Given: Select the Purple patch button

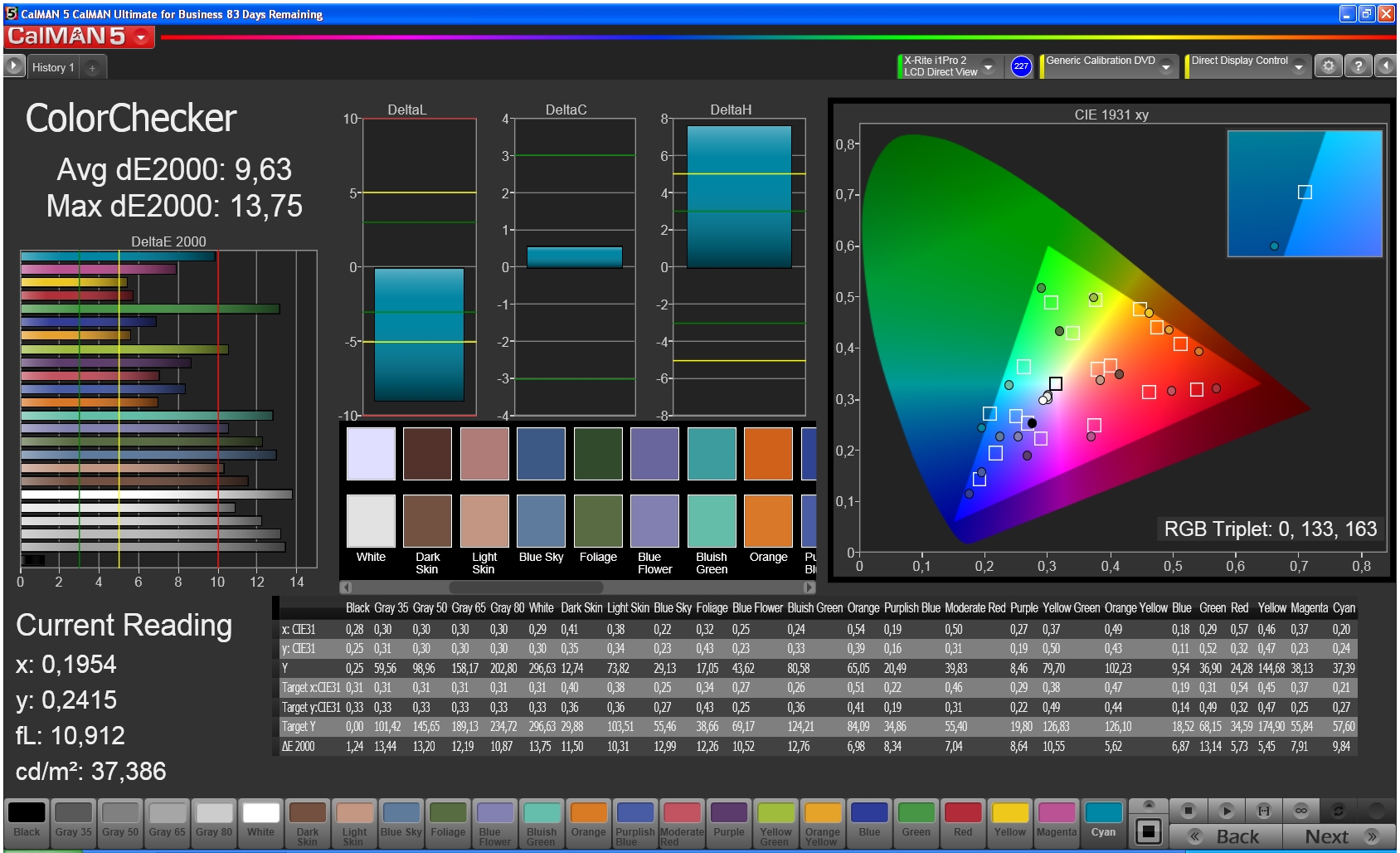Looking at the screenshot, I should 729,823.
